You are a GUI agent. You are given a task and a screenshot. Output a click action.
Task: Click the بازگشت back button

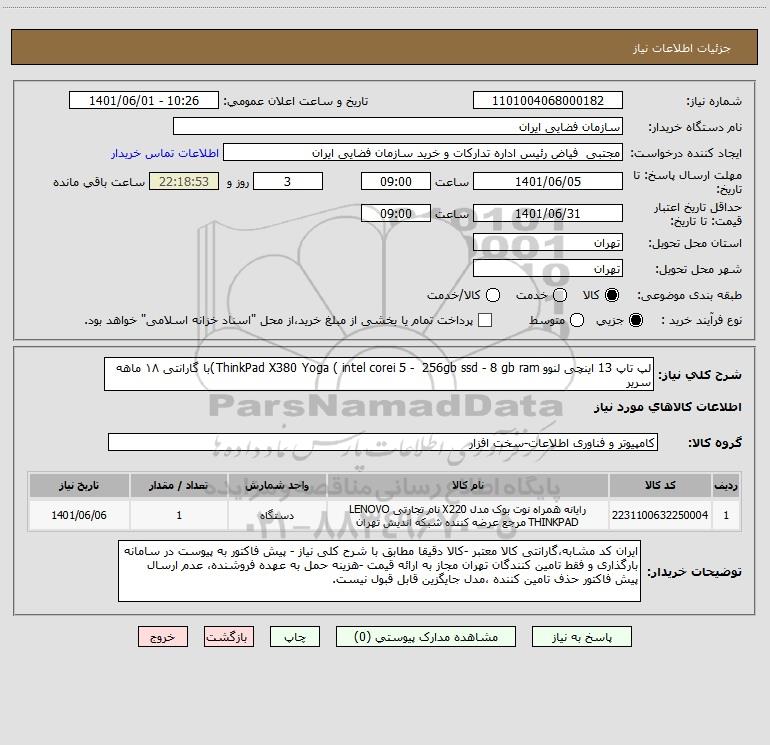(229, 637)
